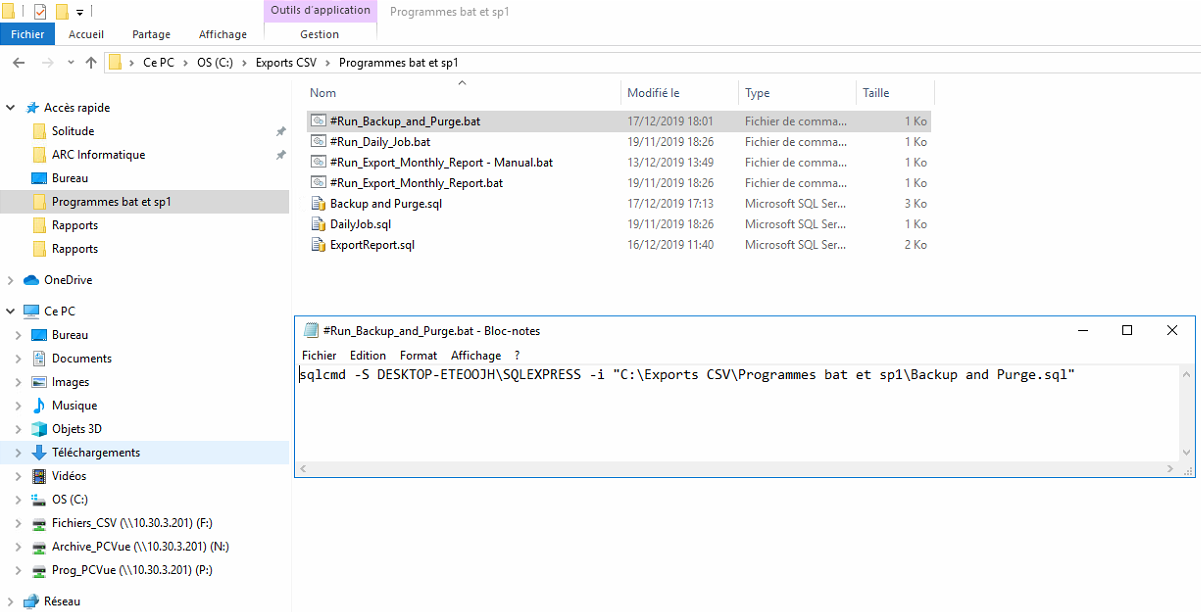Image resolution: width=1201 pixels, height=612 pixels.
Task: Click the OneDrive cloud icon in sidebar
Action: coord(31,280)
